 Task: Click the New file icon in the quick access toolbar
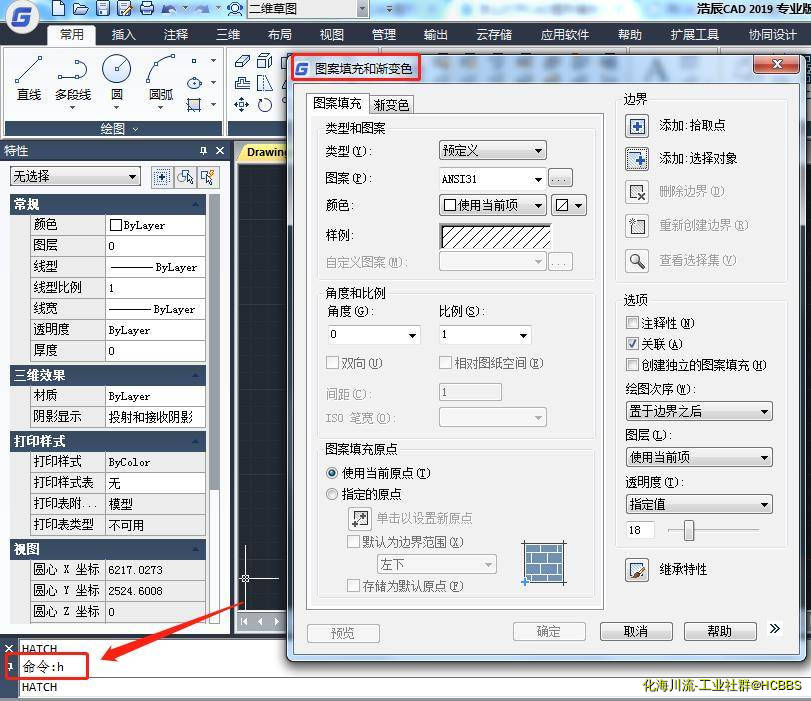coord(59,8)
